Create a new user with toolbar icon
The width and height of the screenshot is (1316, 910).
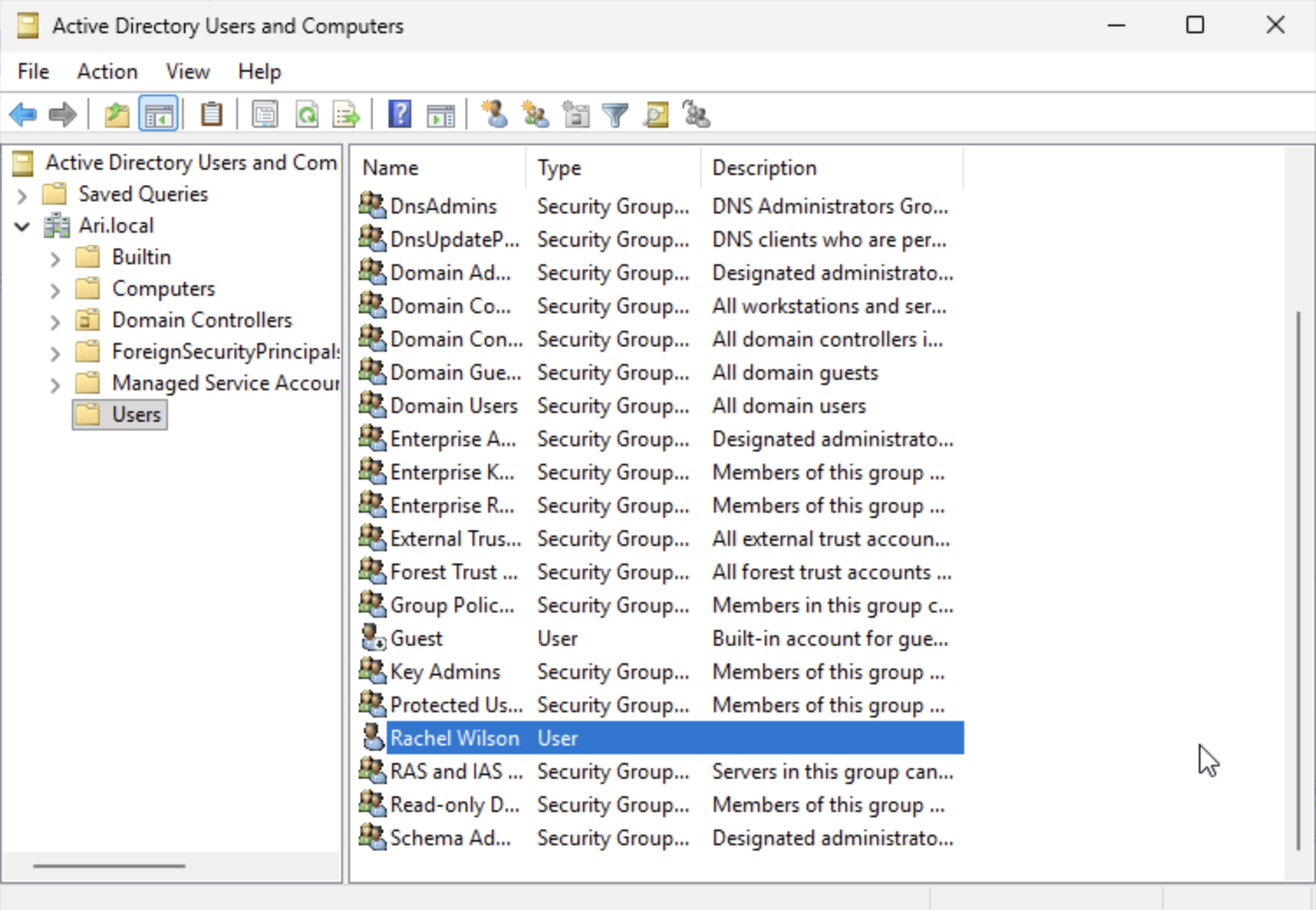click(494, 115)
